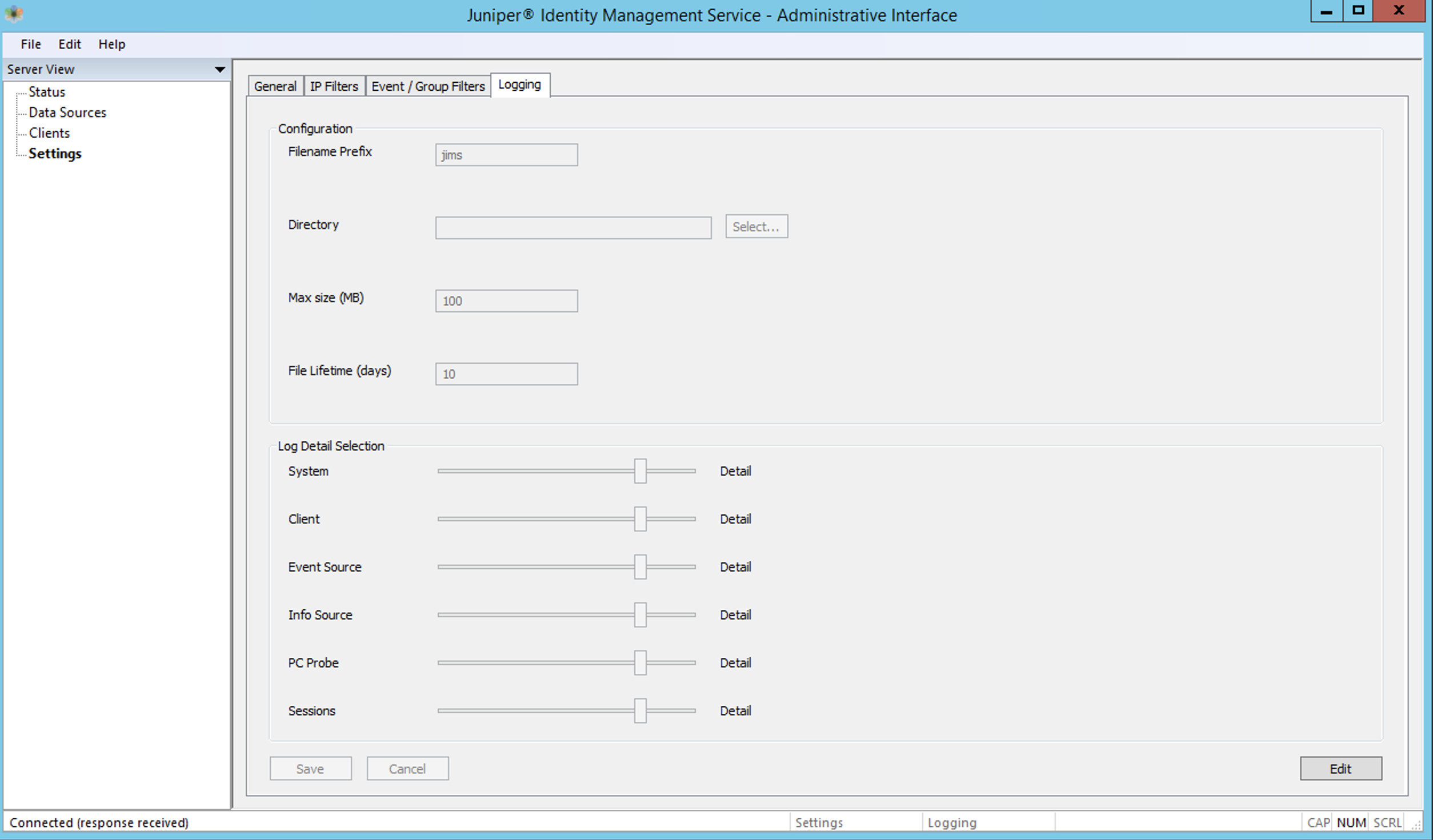Image resolution: width=1433 pixels, height=840 pixels.
Task: Close the Administrative Interface window
Action: coord(1399,11)
